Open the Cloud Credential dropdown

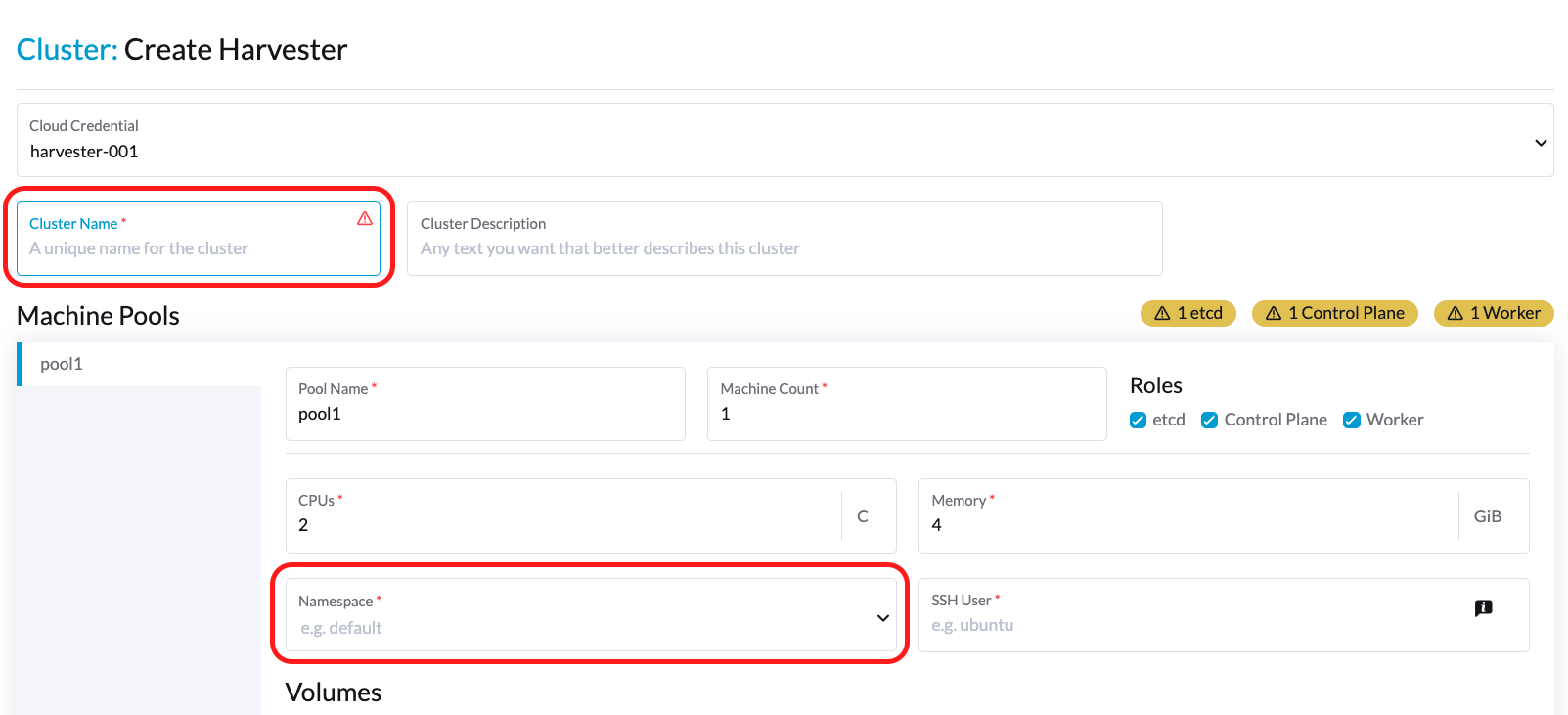1540,143
